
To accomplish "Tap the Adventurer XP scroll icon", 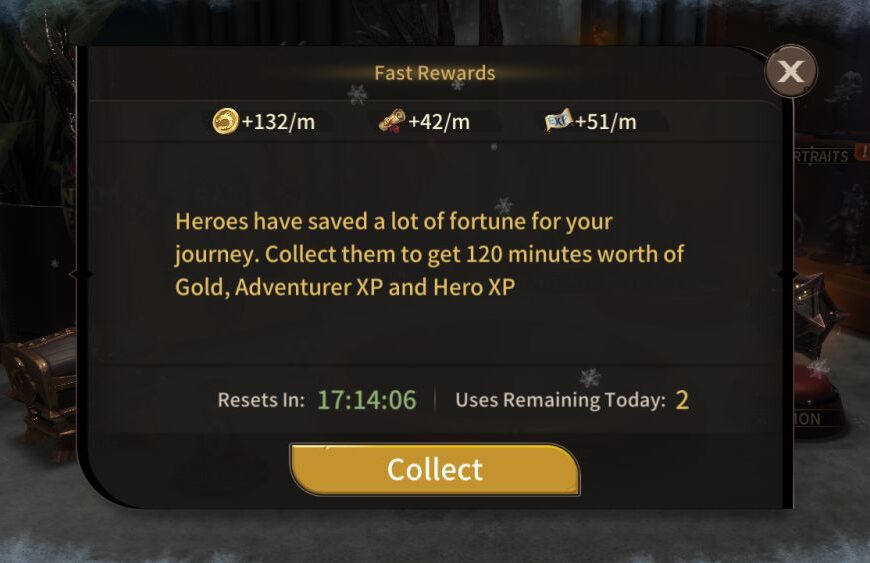I will pyautogui.click(x=392, y=120).
